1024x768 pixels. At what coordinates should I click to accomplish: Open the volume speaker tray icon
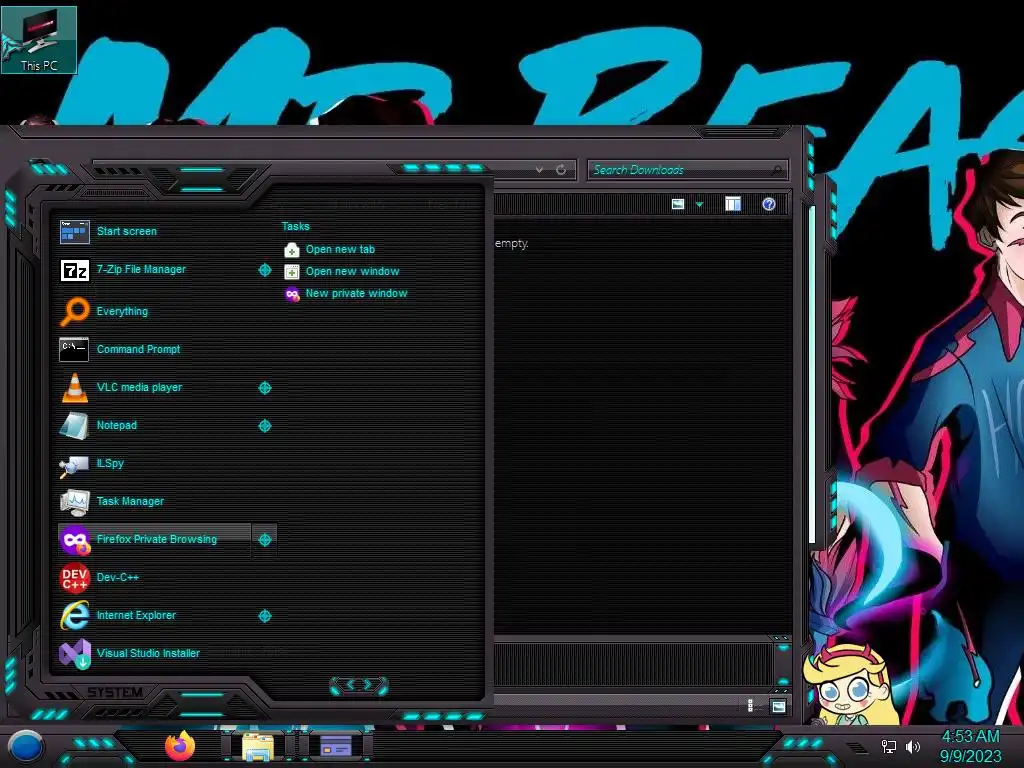pyautogui.click(x=912, y=746)
